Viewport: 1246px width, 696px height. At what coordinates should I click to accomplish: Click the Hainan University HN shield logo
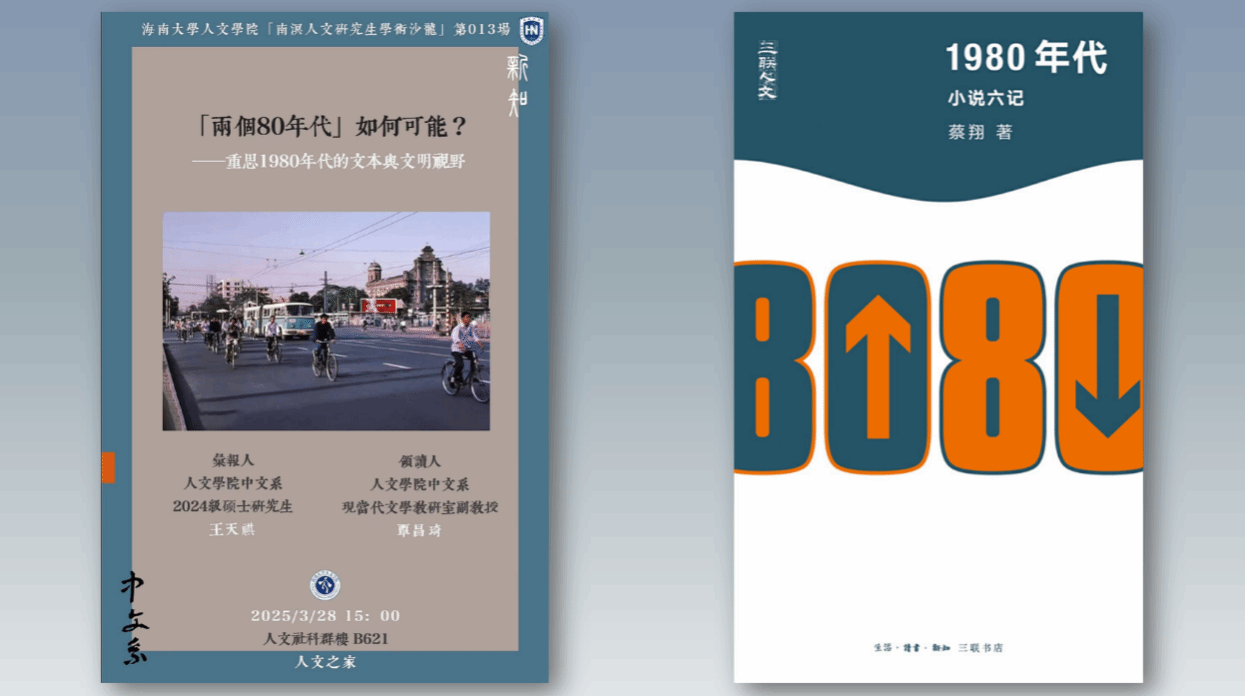[531, 30]
